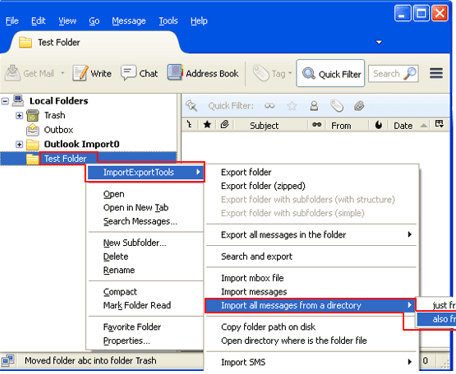Open the Tools menu
The width and height of the screenshot is (456, 374).
(x=168, y=21)
